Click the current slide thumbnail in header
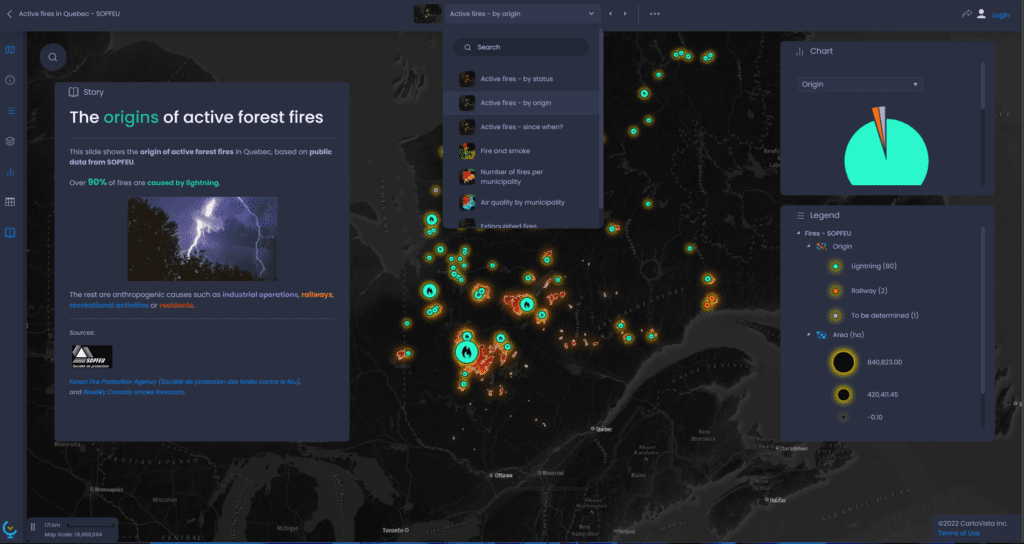This screenshot has width=1024, height=544. click(x=428, y=14)
